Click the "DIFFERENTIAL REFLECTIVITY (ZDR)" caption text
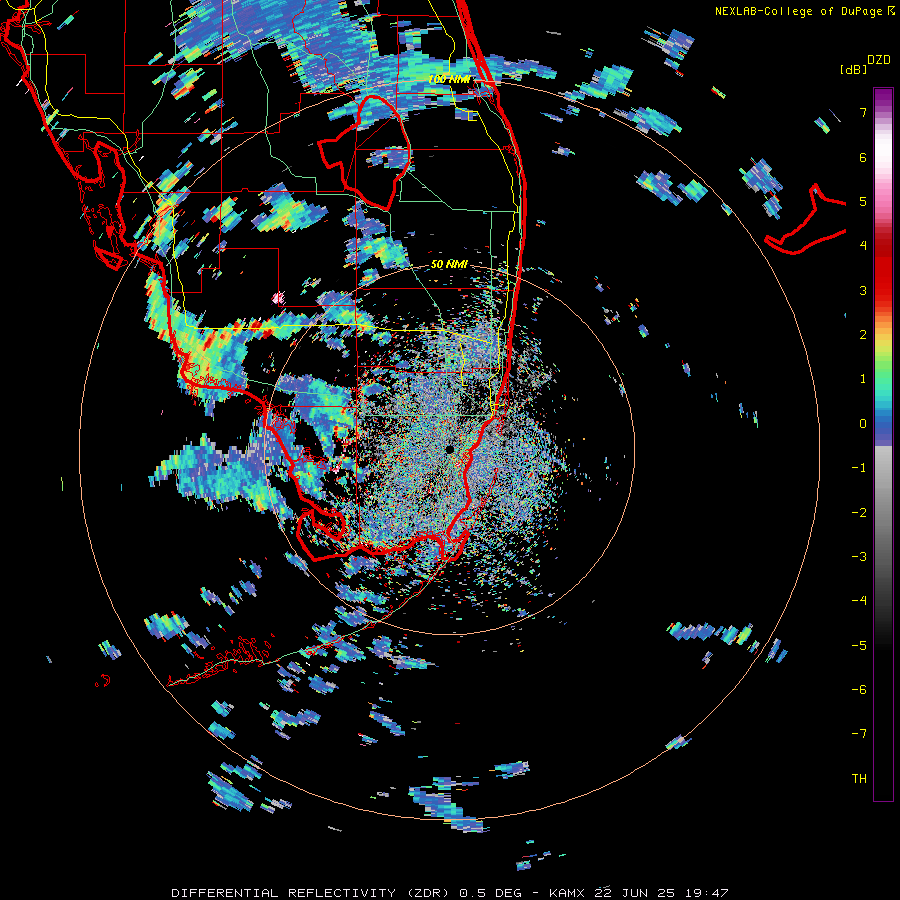 click(x=313, y=893)
